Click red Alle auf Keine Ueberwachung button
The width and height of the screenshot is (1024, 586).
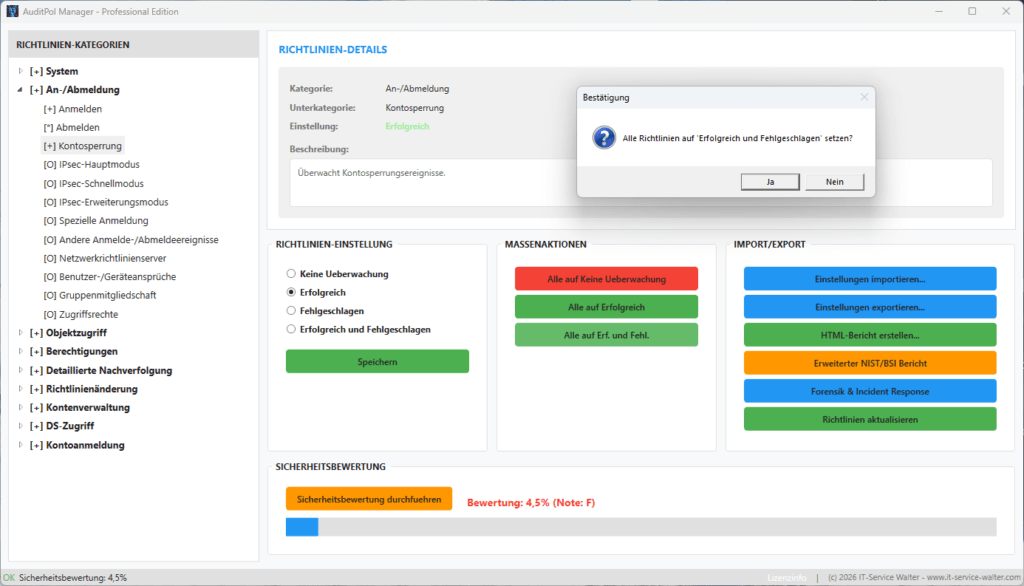tap(606, 279)
